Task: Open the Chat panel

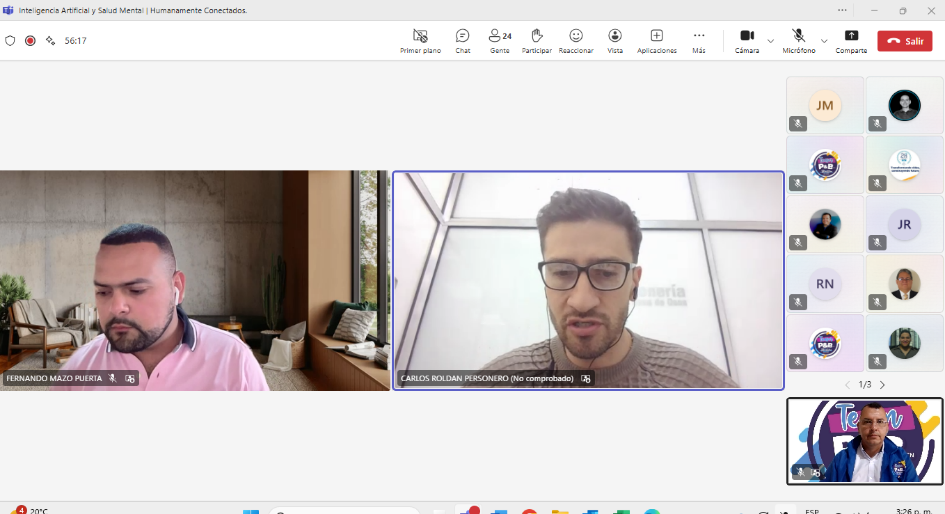Action: tap(462, 40)
